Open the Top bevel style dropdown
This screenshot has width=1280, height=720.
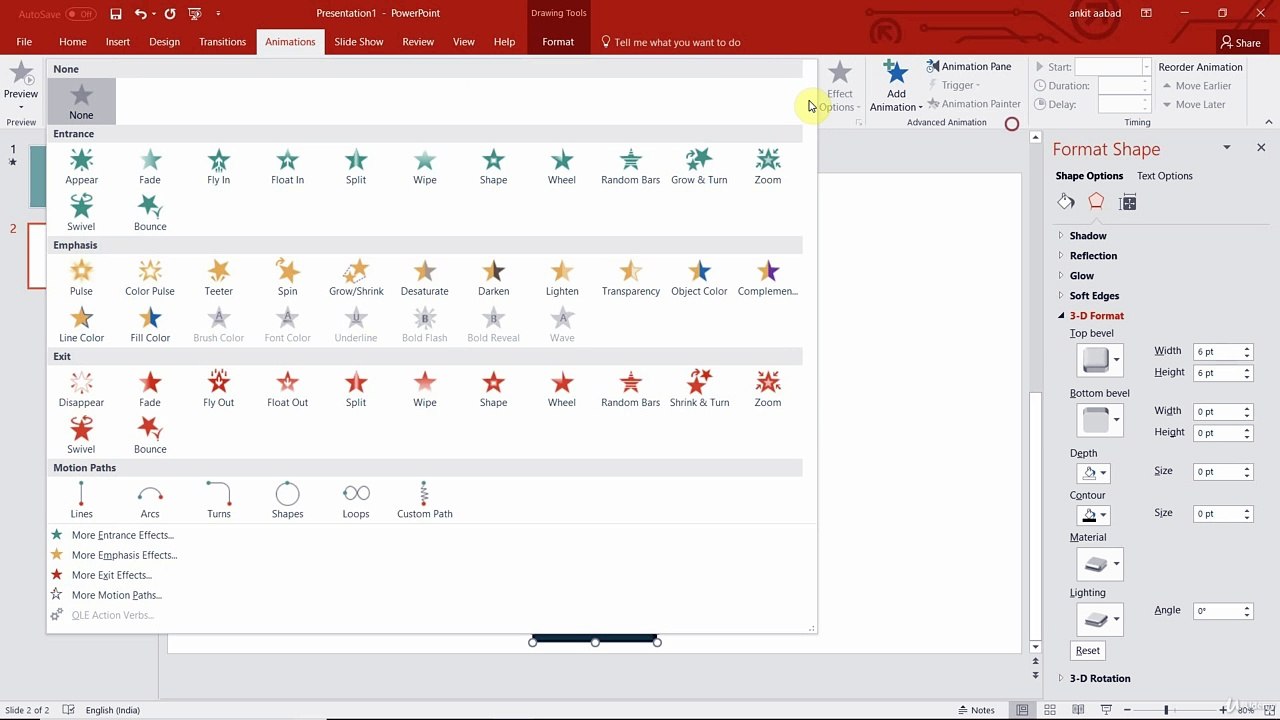pos(1100,360)
